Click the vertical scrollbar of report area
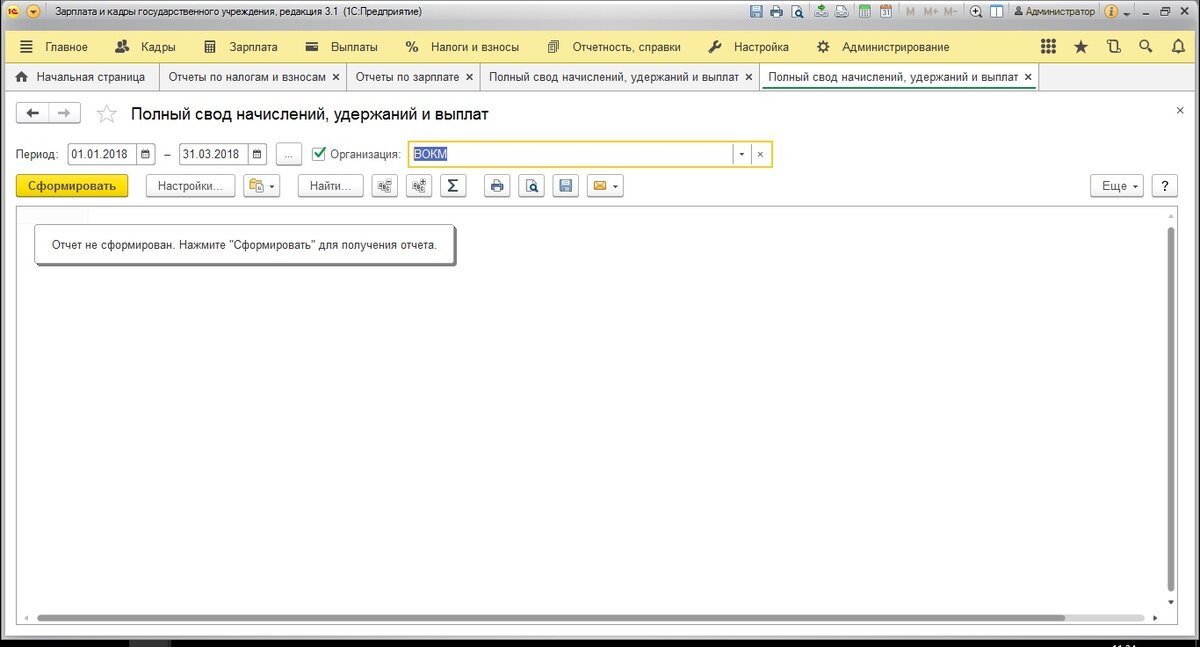The height and width of the screenshot is (647, 1200). (x=1171, y=407)
